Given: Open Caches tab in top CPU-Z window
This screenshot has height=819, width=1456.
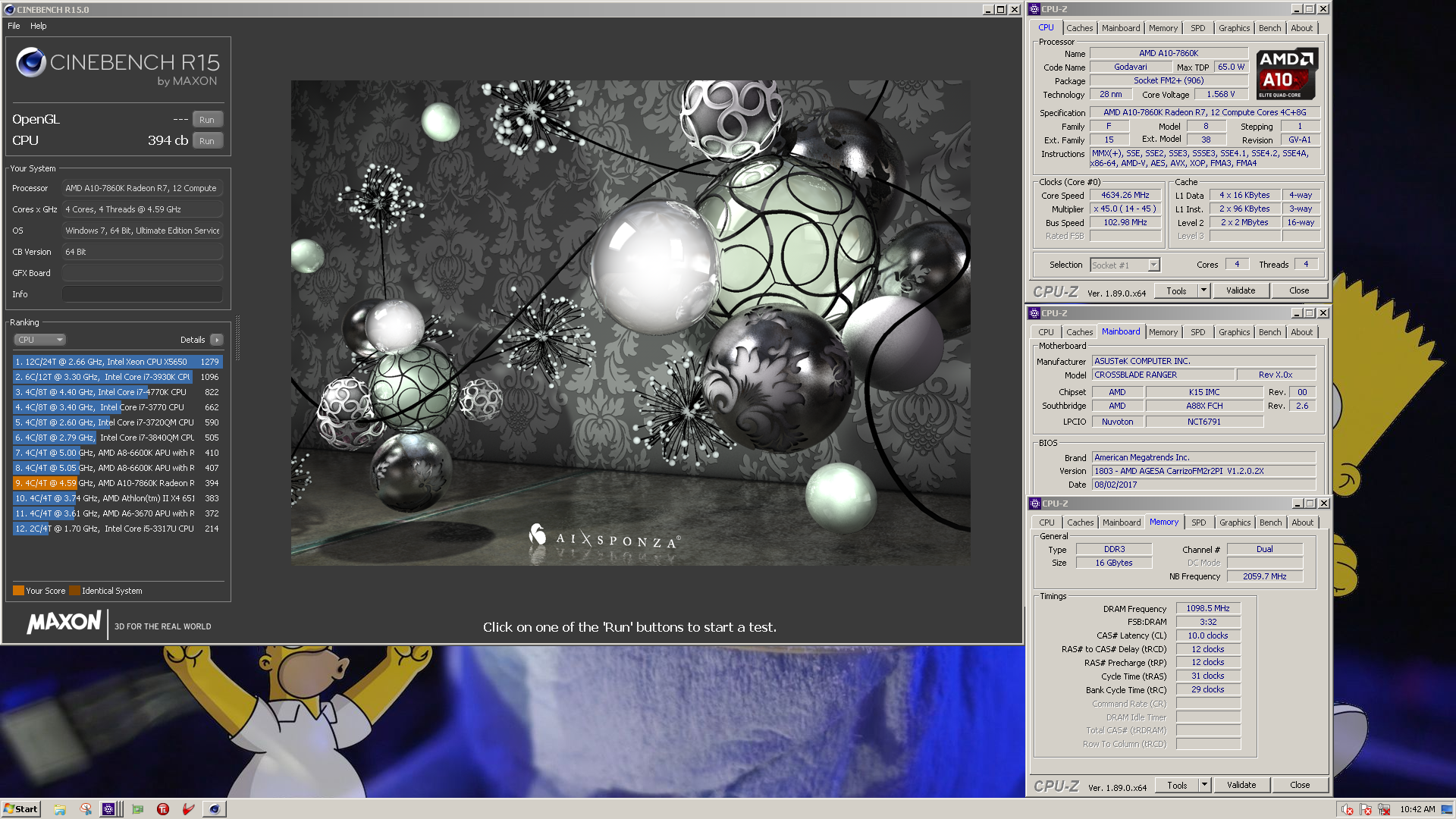Looking at the screenshot, I should click(x=1079, y=28).
